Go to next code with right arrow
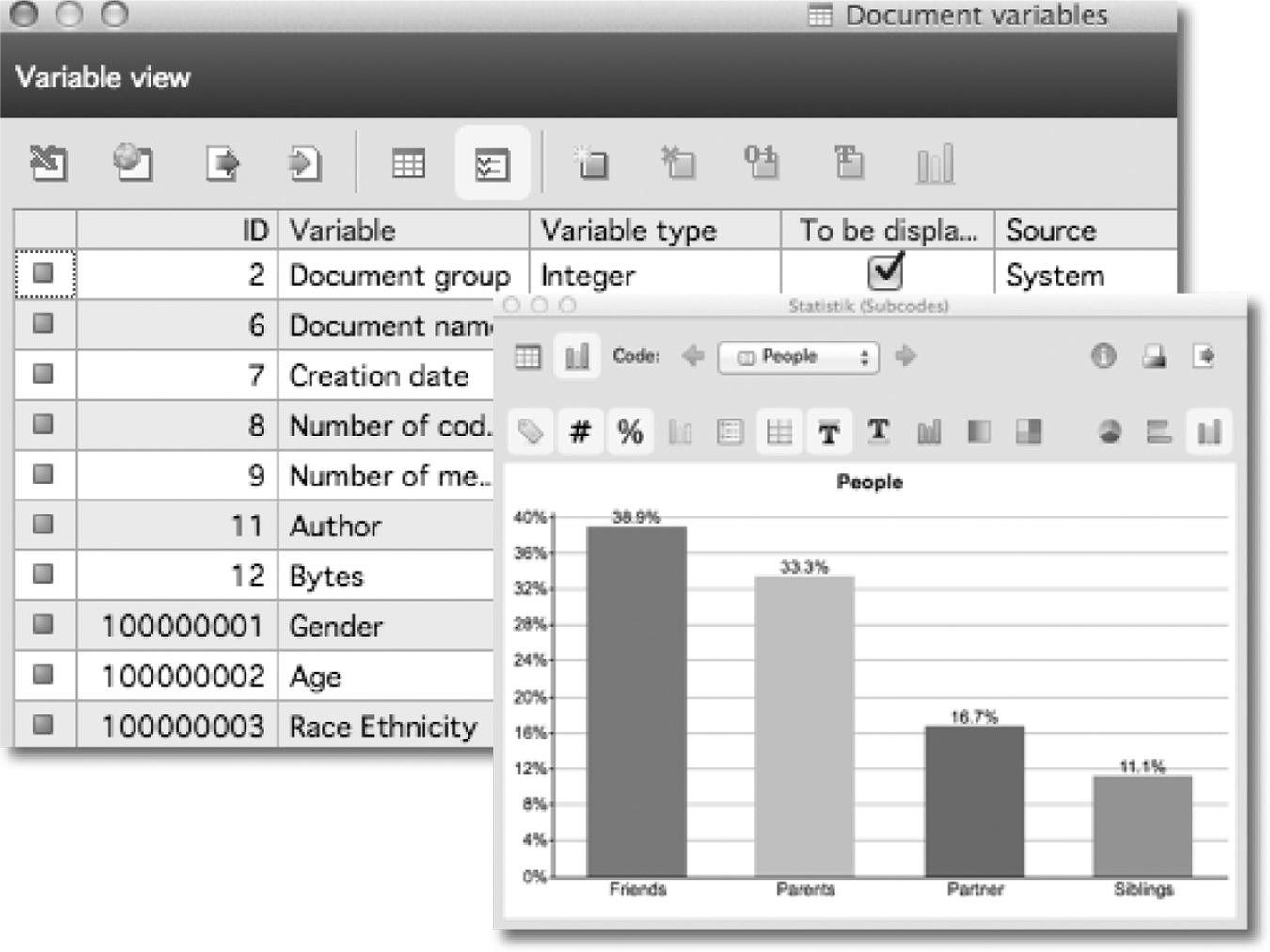This screenshot has width=1270, height=952. point(905,356)
